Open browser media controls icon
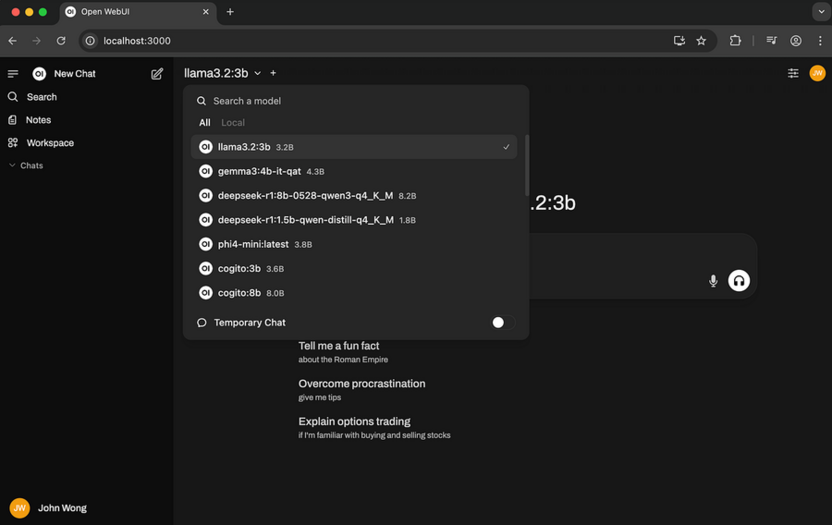The image size is (832, 525). pyautogui.click(x=772, y=40)
